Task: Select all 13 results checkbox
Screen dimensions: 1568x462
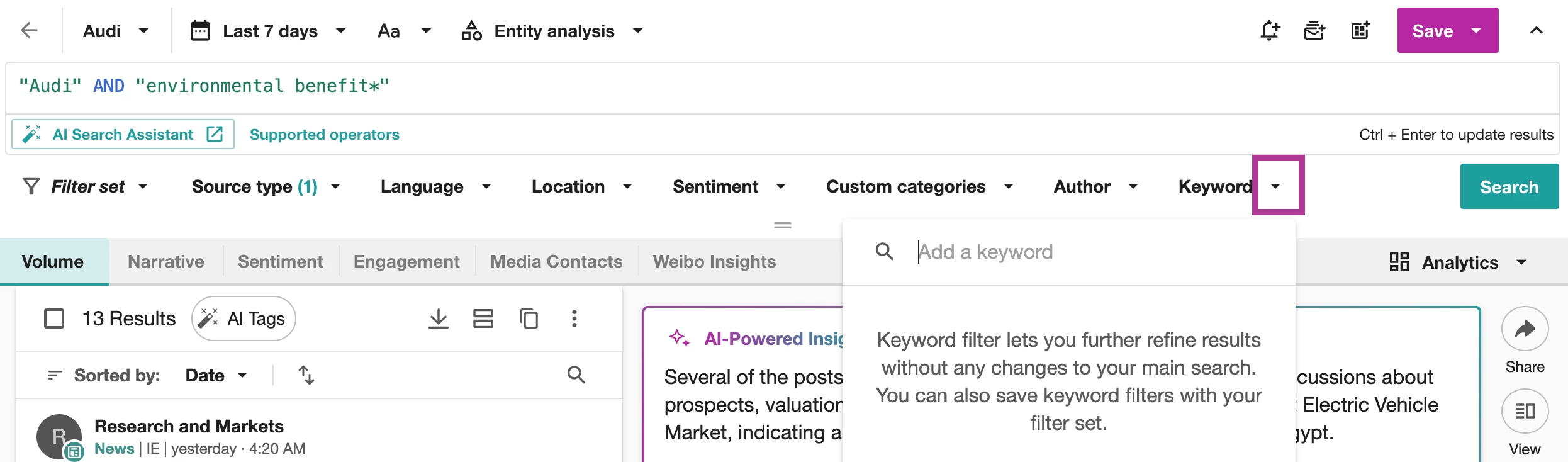Action: coord(54,318)
